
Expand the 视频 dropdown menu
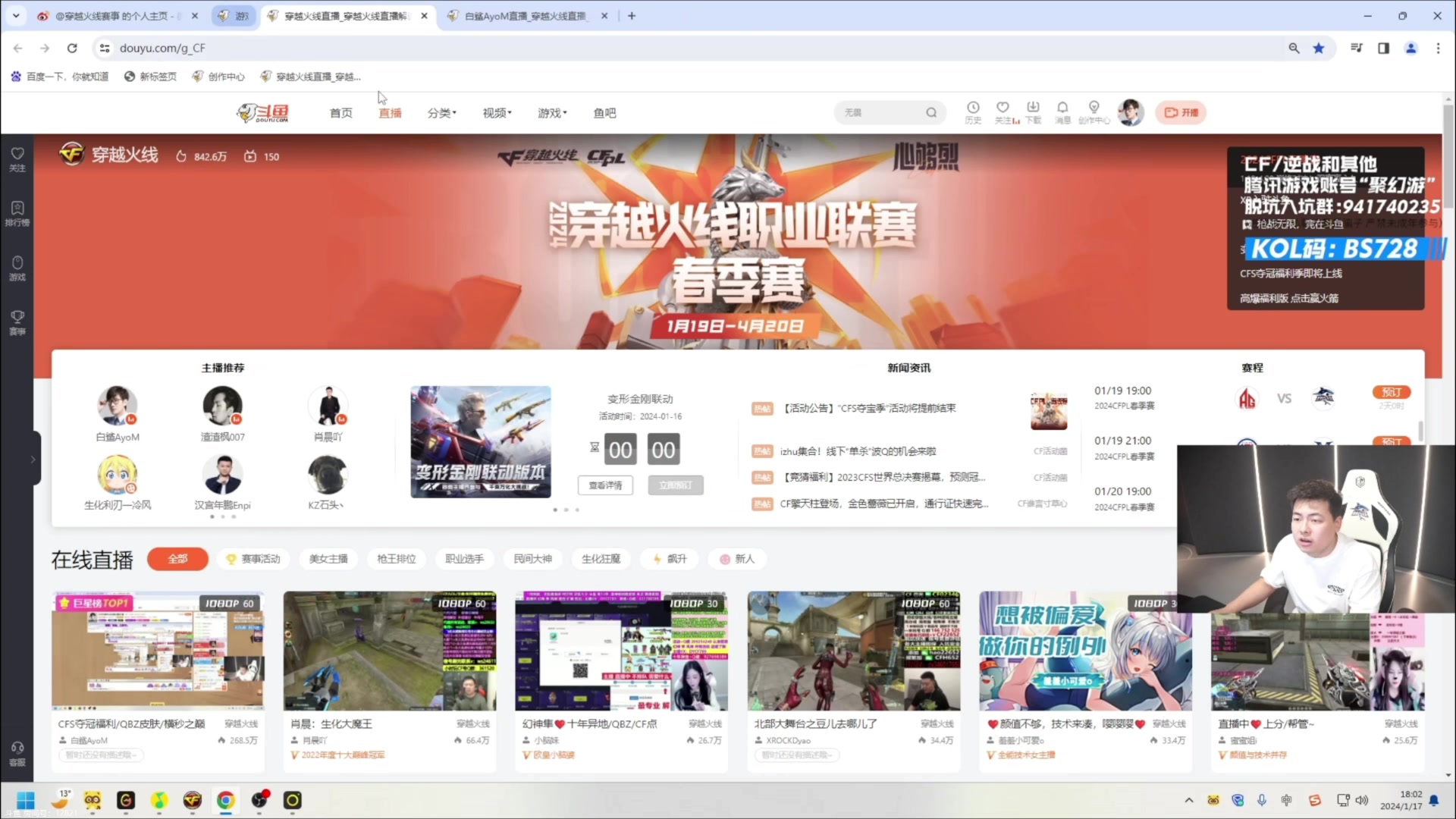pyautogui.click(x=497, y=112)
